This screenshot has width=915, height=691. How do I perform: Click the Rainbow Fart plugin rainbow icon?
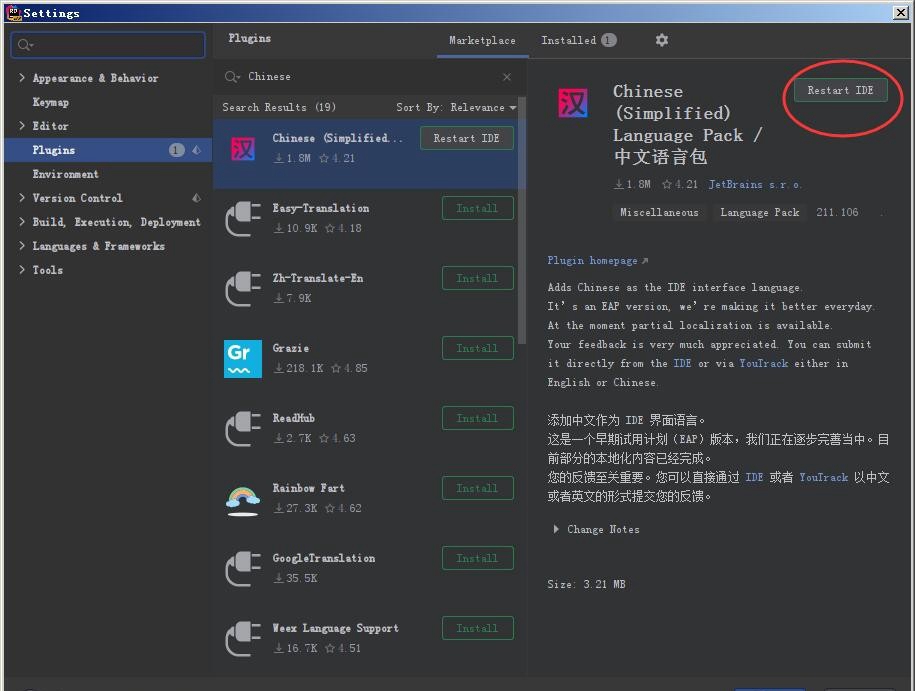243,500
